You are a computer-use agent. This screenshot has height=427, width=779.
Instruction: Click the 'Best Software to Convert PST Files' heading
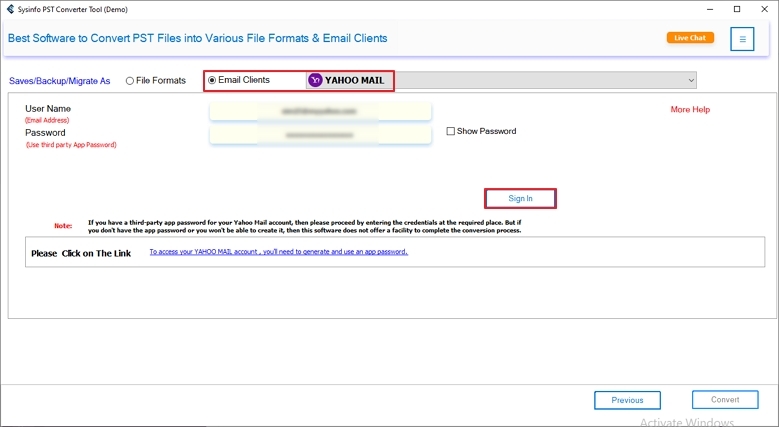point(197,38)
